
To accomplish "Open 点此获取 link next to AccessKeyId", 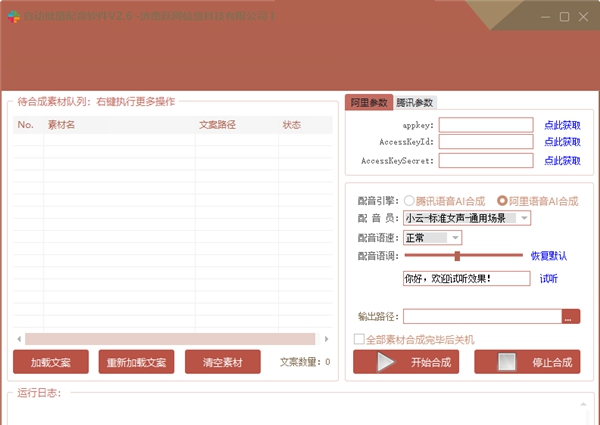I will [562, 142].
